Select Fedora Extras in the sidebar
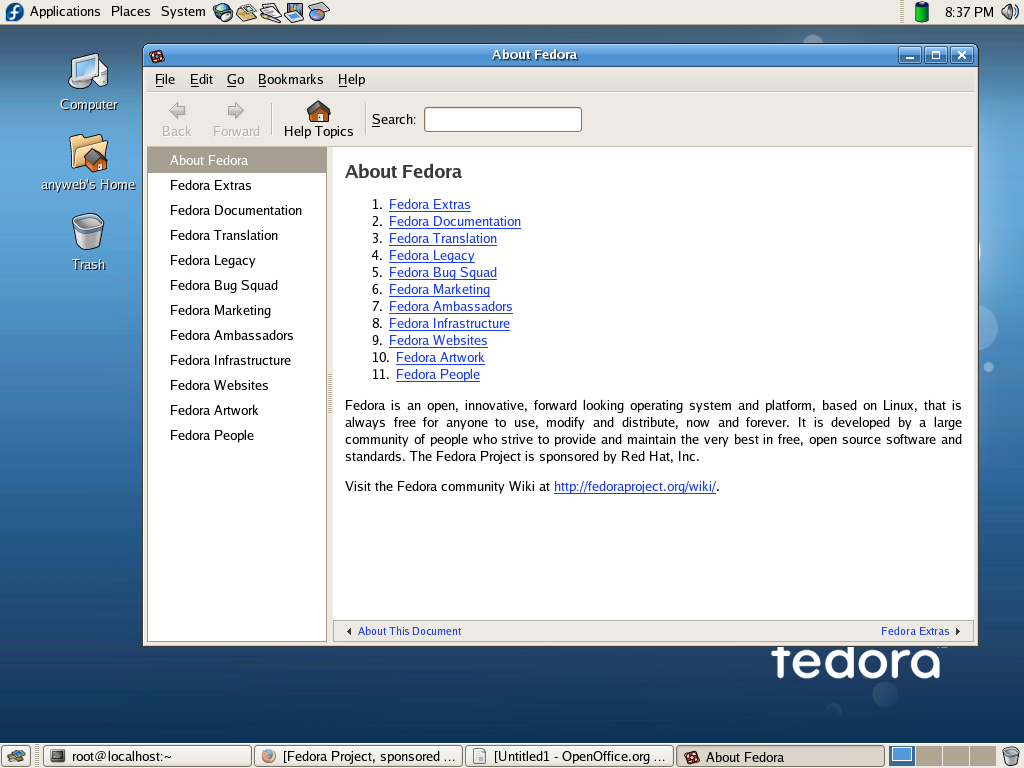 (237, 185)
